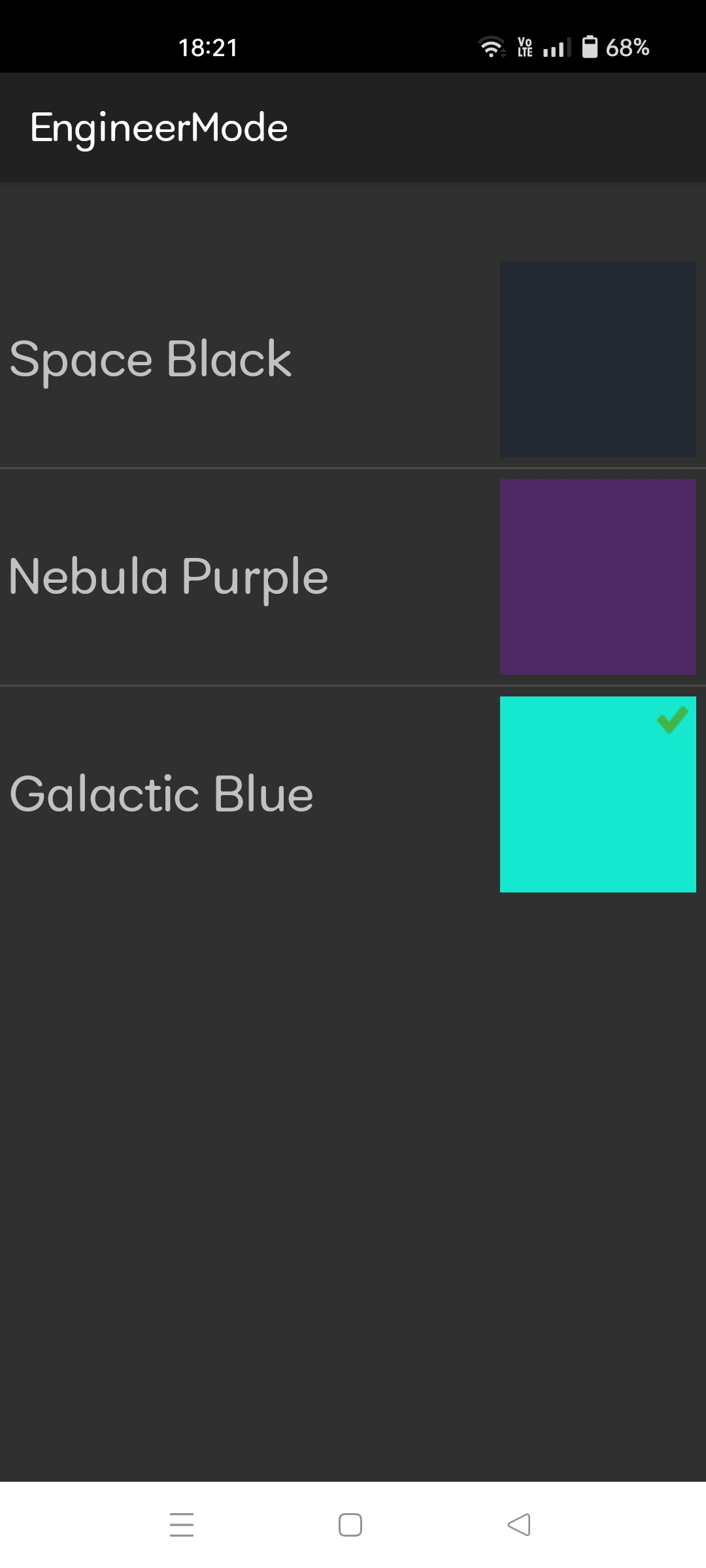The height and width of the screenshot is (1568, 706).
Task: Select the cyan Galactic Blue color swatch
Action: pyautogui.click(x=598, y=794)
